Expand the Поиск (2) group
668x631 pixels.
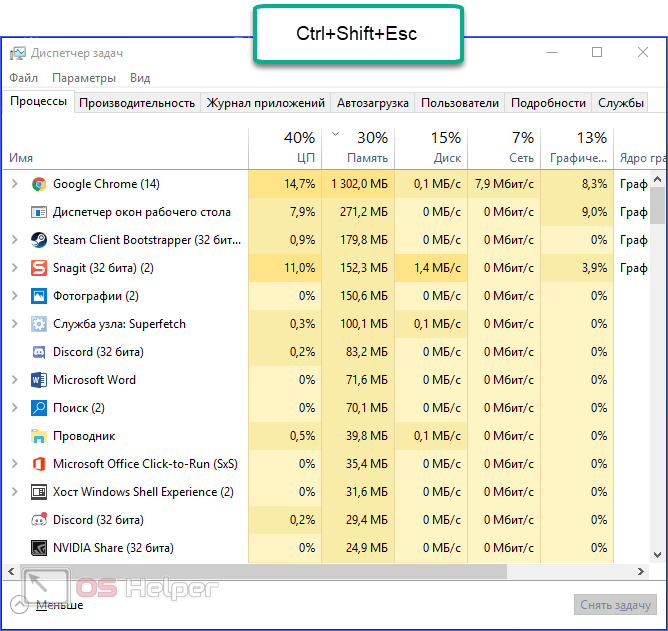pos(14,408)
